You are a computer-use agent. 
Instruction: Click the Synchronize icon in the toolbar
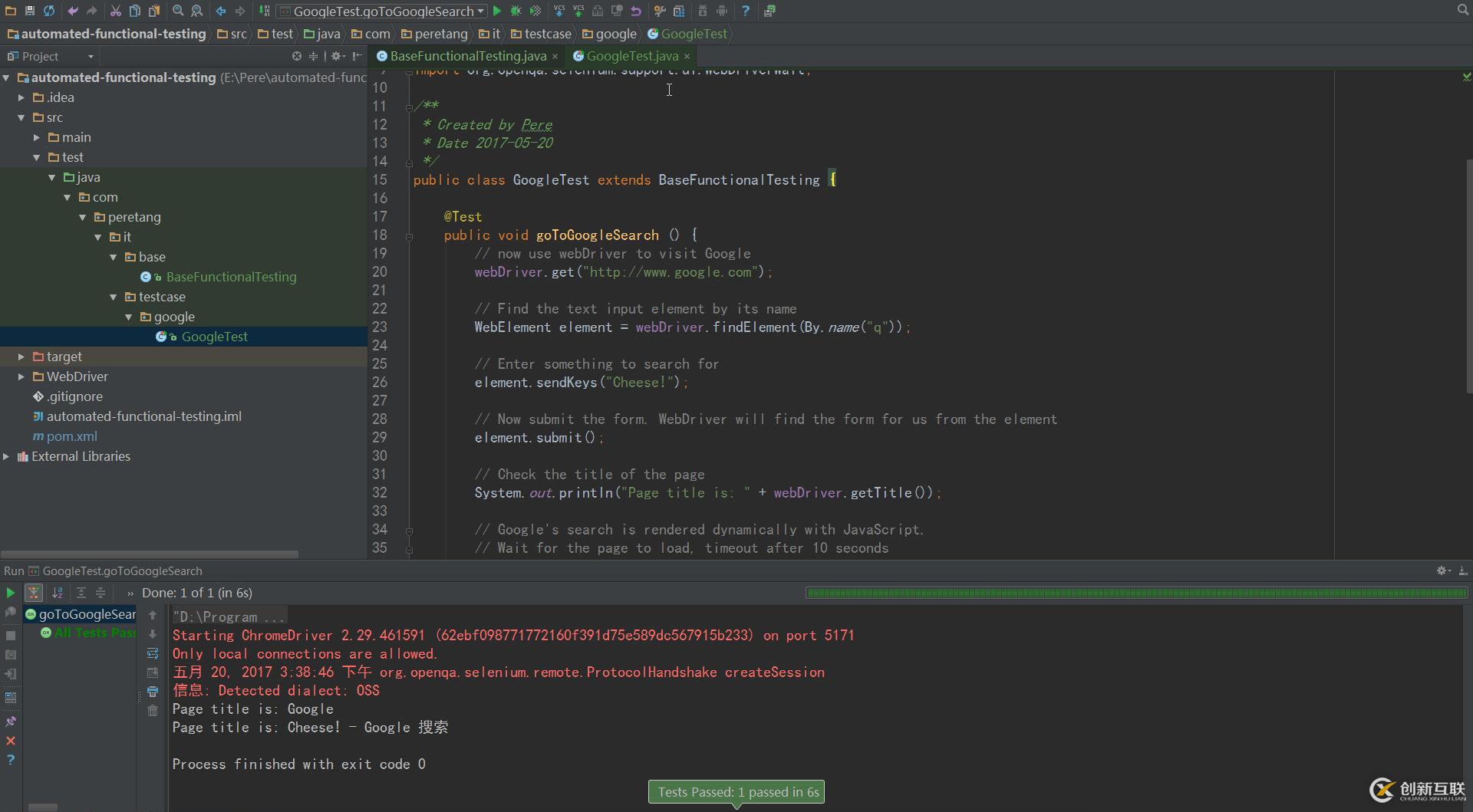tap(49, 11)
